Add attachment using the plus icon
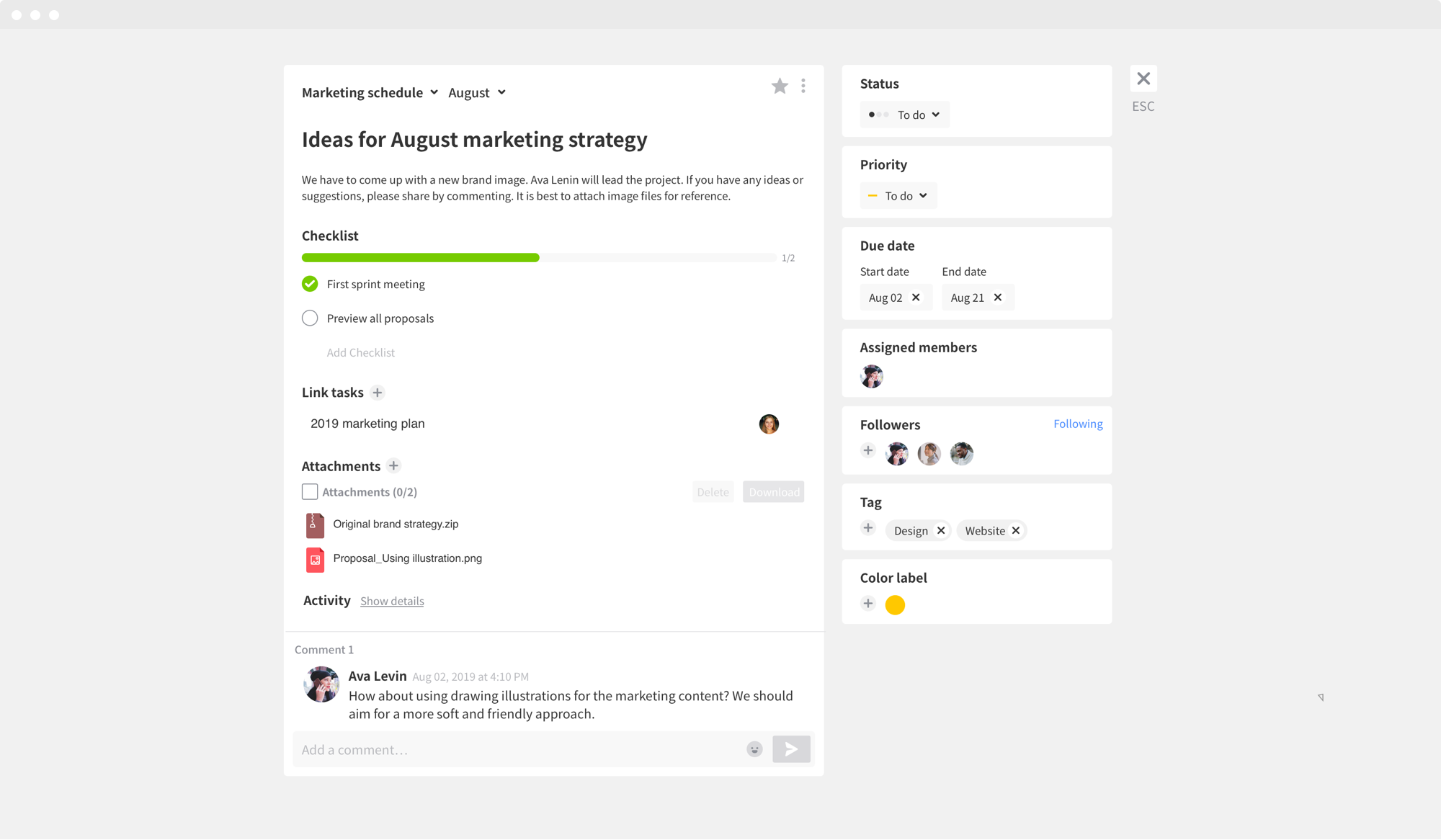The height and width of the screenshot is (840, 1441). pyautogui.click(x=393, y=466)
